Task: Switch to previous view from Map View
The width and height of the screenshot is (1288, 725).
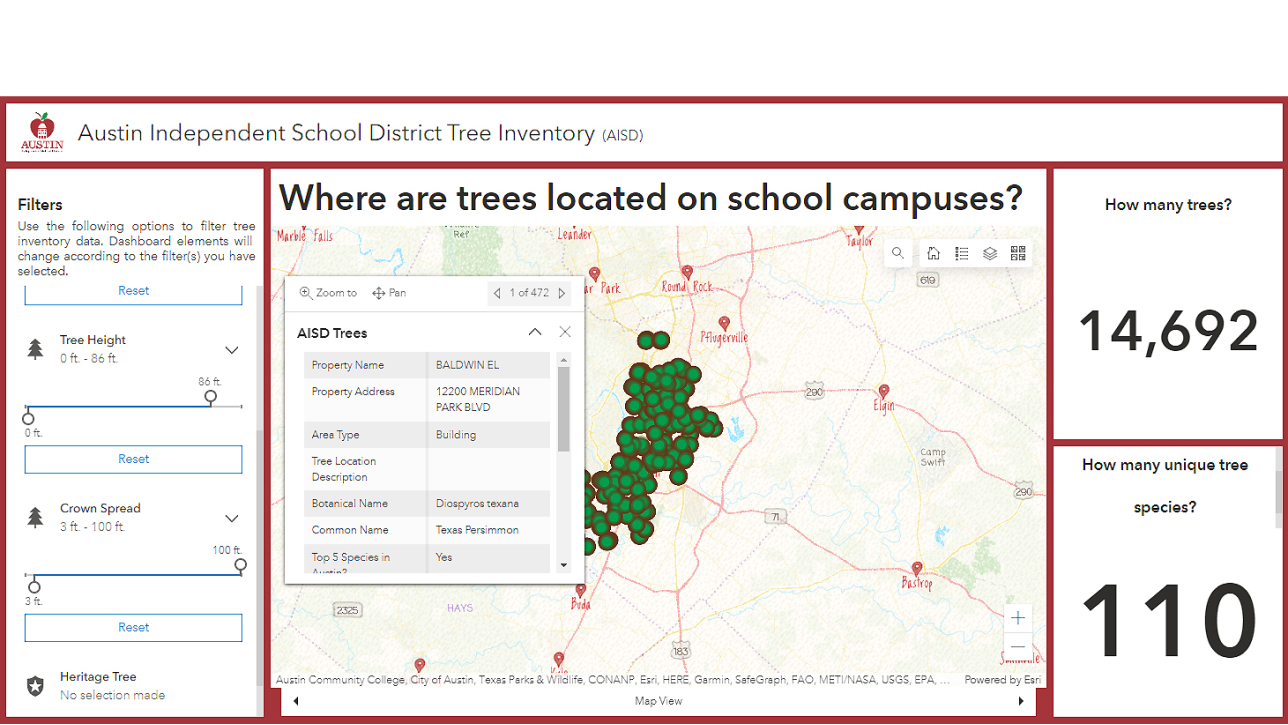Action: click(296, 701)
